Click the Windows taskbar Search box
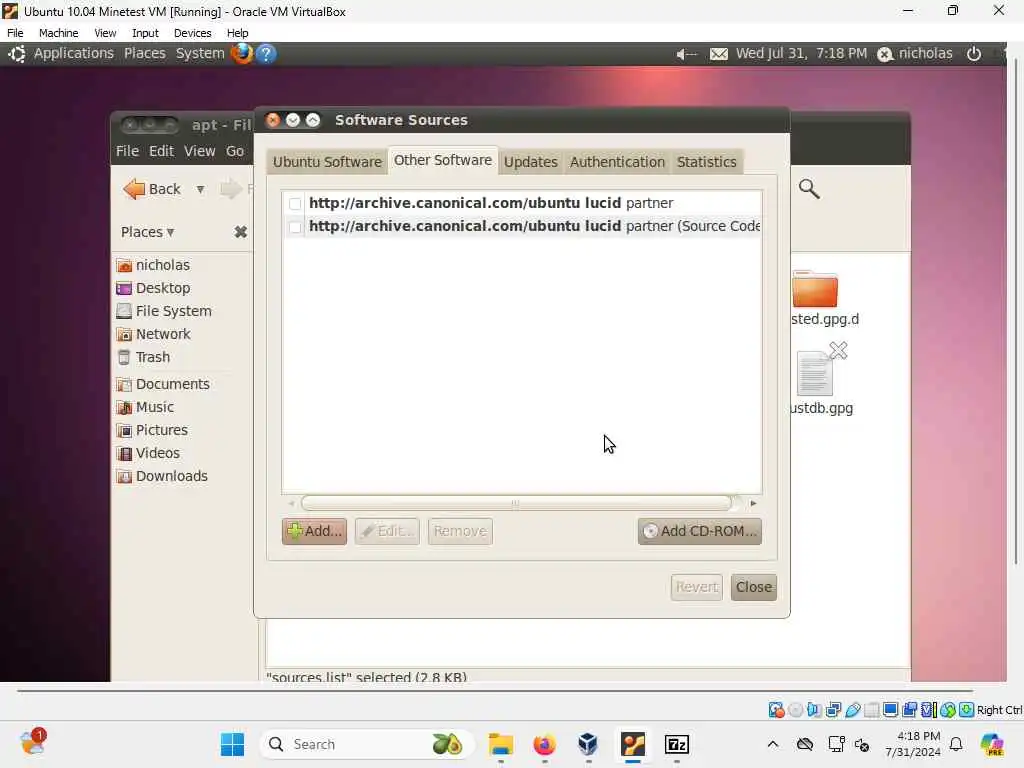 [367, 744]
